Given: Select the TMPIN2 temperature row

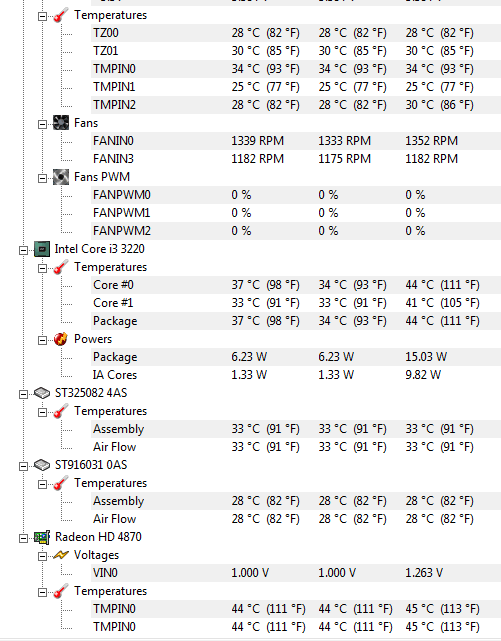Looking at the screenshot, I should [x=296, y=105].
